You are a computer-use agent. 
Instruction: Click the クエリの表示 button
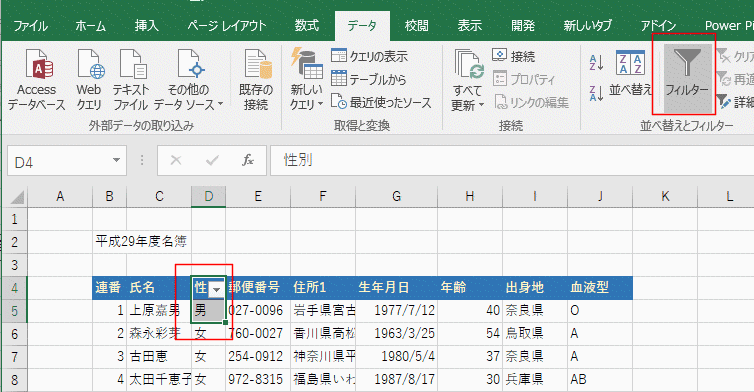point(369,56)
